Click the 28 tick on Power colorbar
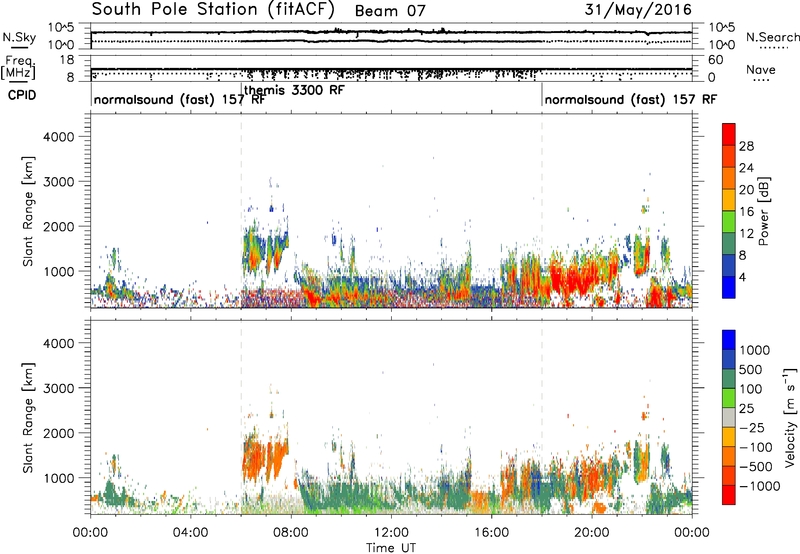800x554 pixels. 746,146
